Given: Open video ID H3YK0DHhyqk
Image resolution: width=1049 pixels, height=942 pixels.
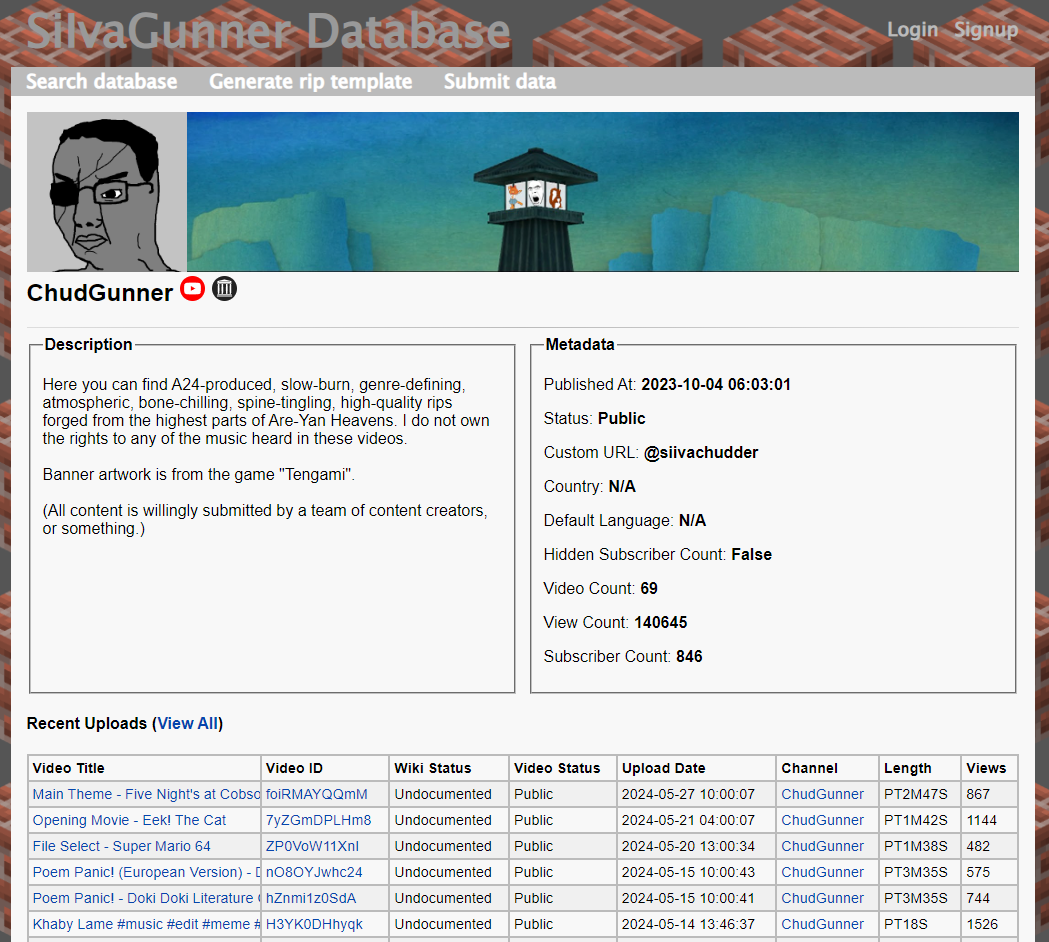Looking at the screenshot, I should (314, 925).
